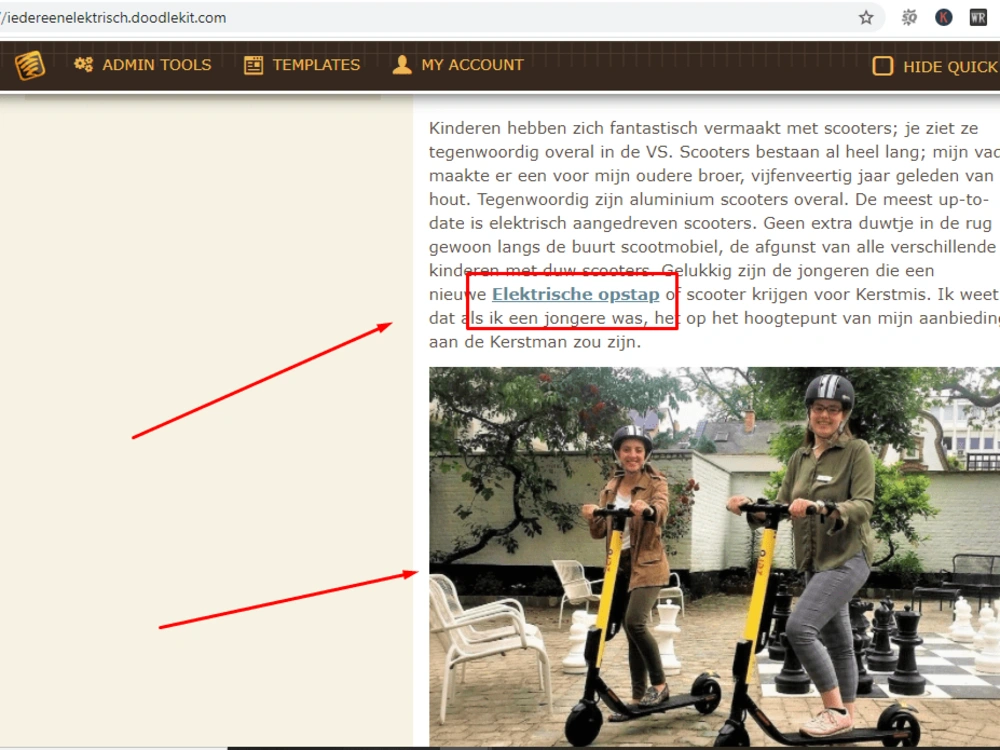The width and height of the screenshot is (1000, 750).
Task: Click the WR extension icon
Action: tap(978, 17)
